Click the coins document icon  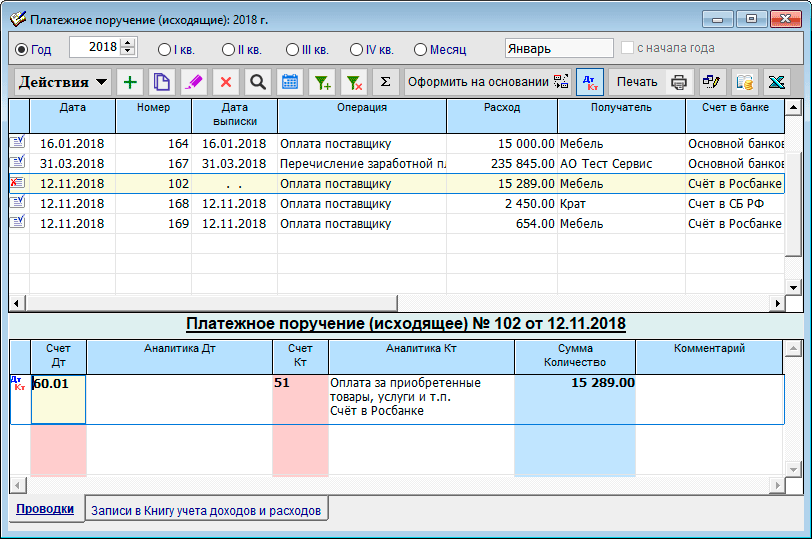(x=744, y=82)
